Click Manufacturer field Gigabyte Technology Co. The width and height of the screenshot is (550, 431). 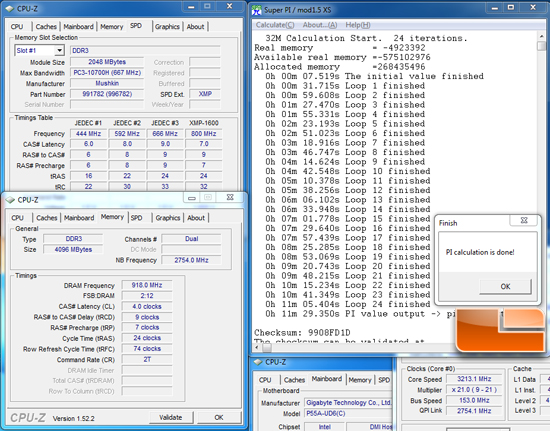coord(348,403)
